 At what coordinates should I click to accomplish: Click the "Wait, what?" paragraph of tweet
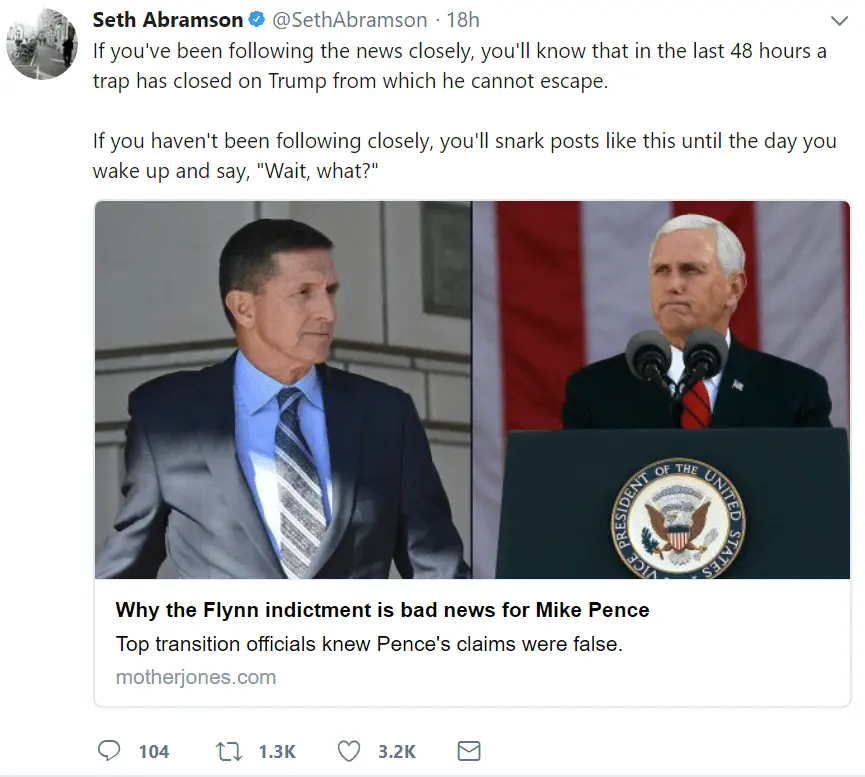coord(464,156)
